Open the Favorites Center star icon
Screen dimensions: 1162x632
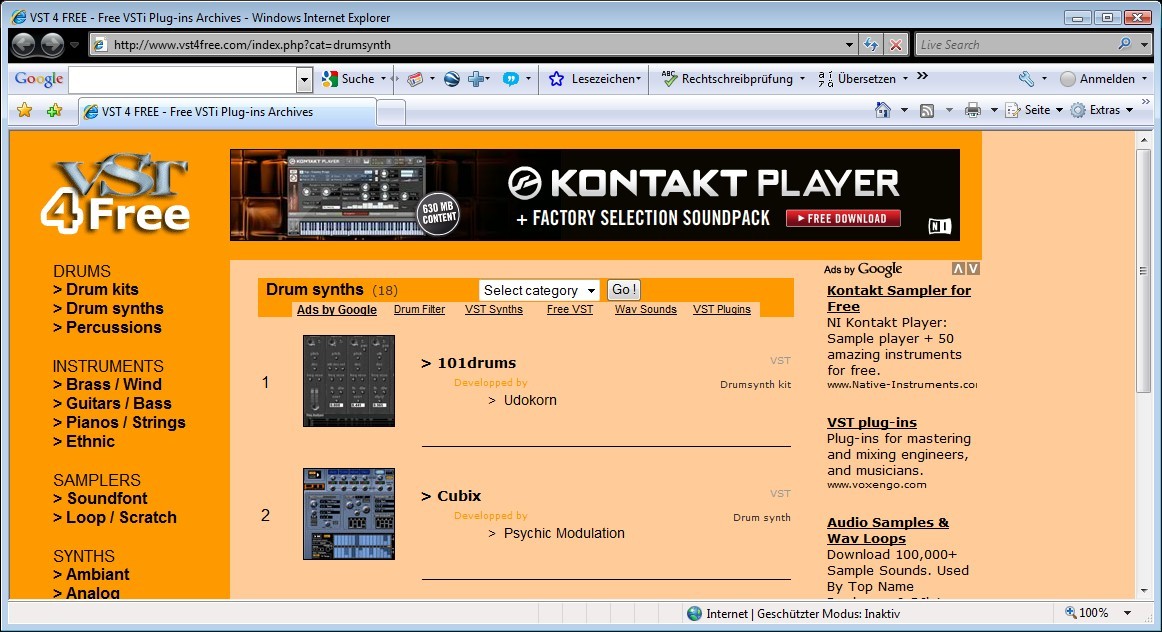[x=24, y=110]
